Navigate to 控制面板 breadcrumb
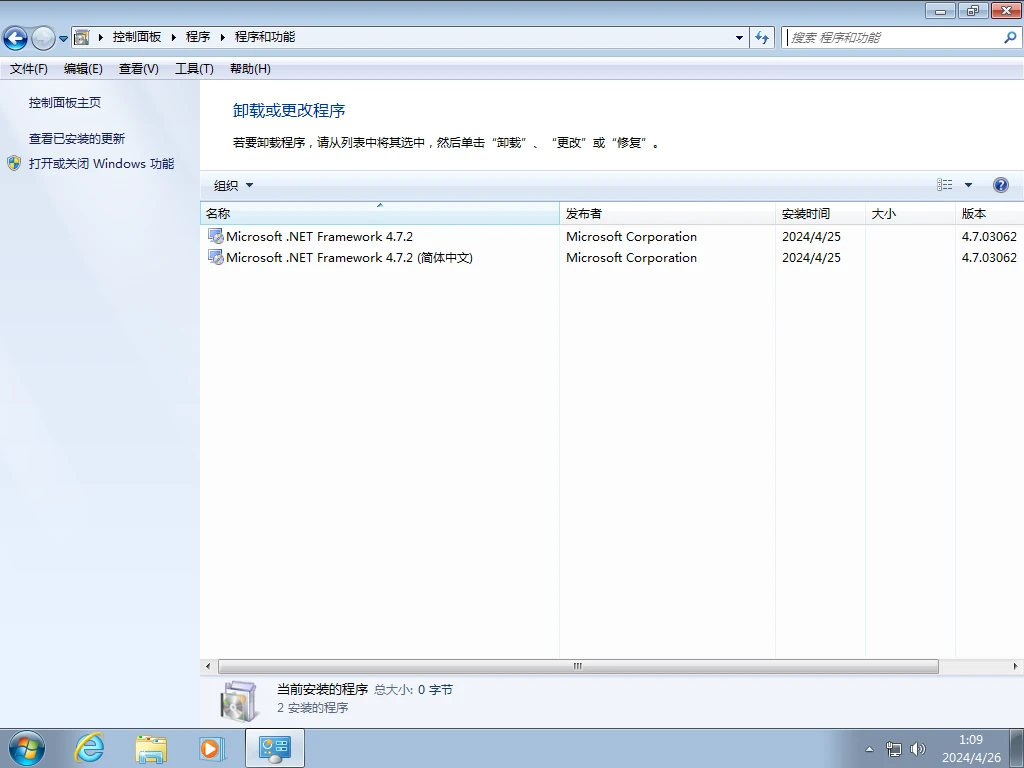1024x768 pixels. click(x=136, y=37)
